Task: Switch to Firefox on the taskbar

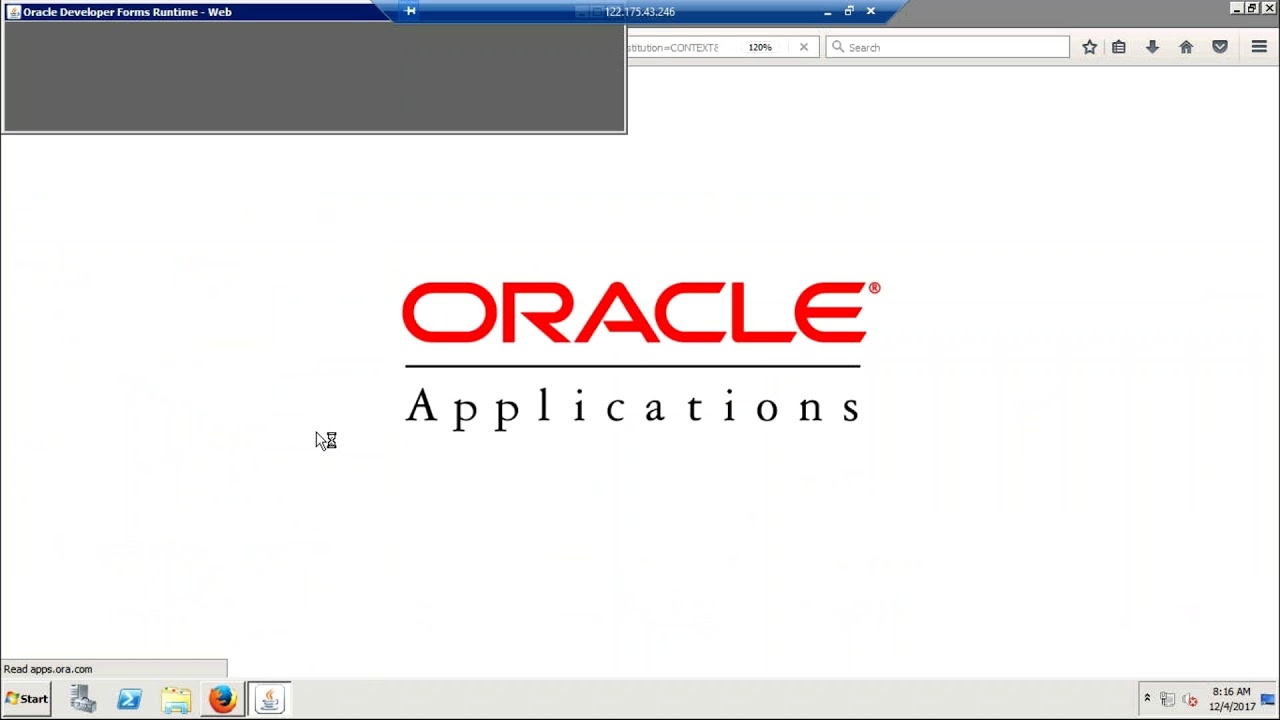Action: [222, 699]
